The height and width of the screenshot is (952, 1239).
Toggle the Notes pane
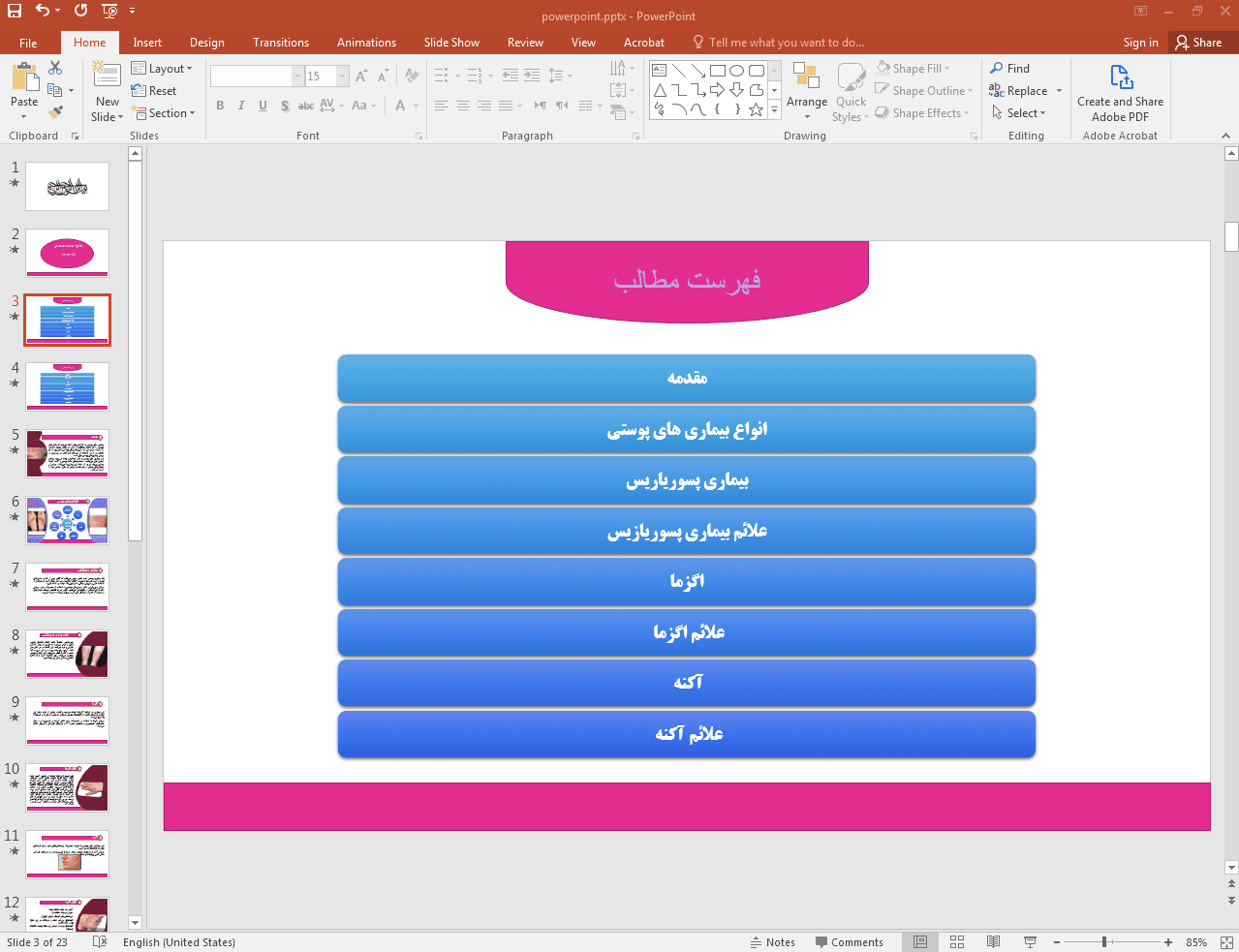[773, 942]
